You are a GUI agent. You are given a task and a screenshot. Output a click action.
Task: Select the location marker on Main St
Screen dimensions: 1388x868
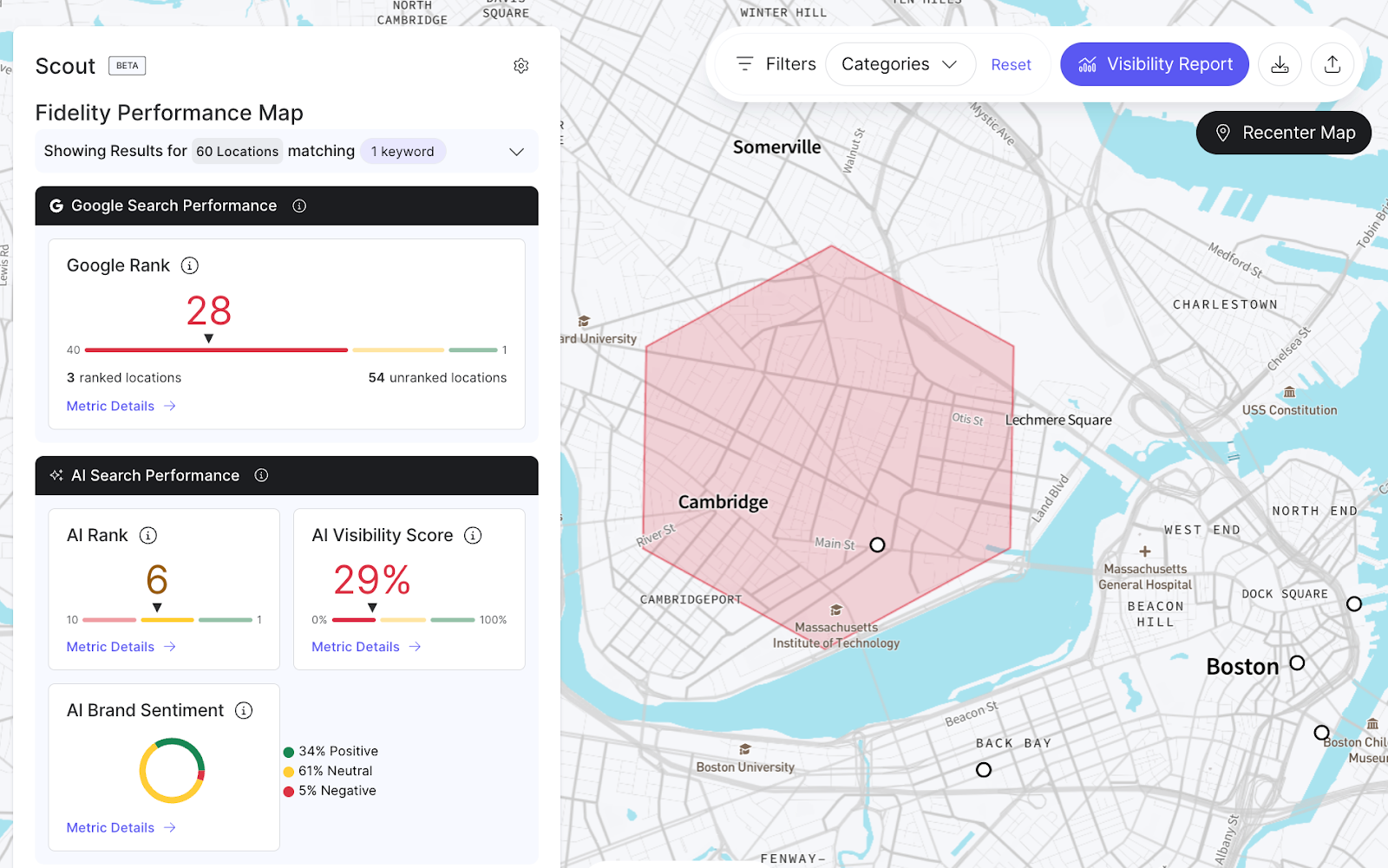pyautogui.click(x=877, y=545)
